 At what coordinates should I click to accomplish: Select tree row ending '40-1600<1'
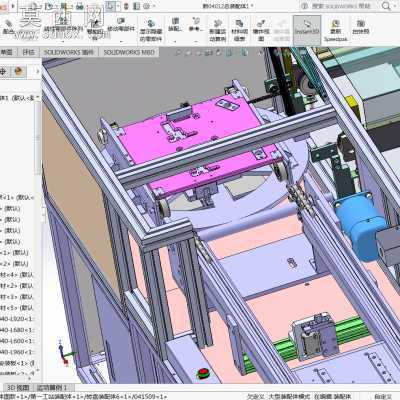(17, 341)
